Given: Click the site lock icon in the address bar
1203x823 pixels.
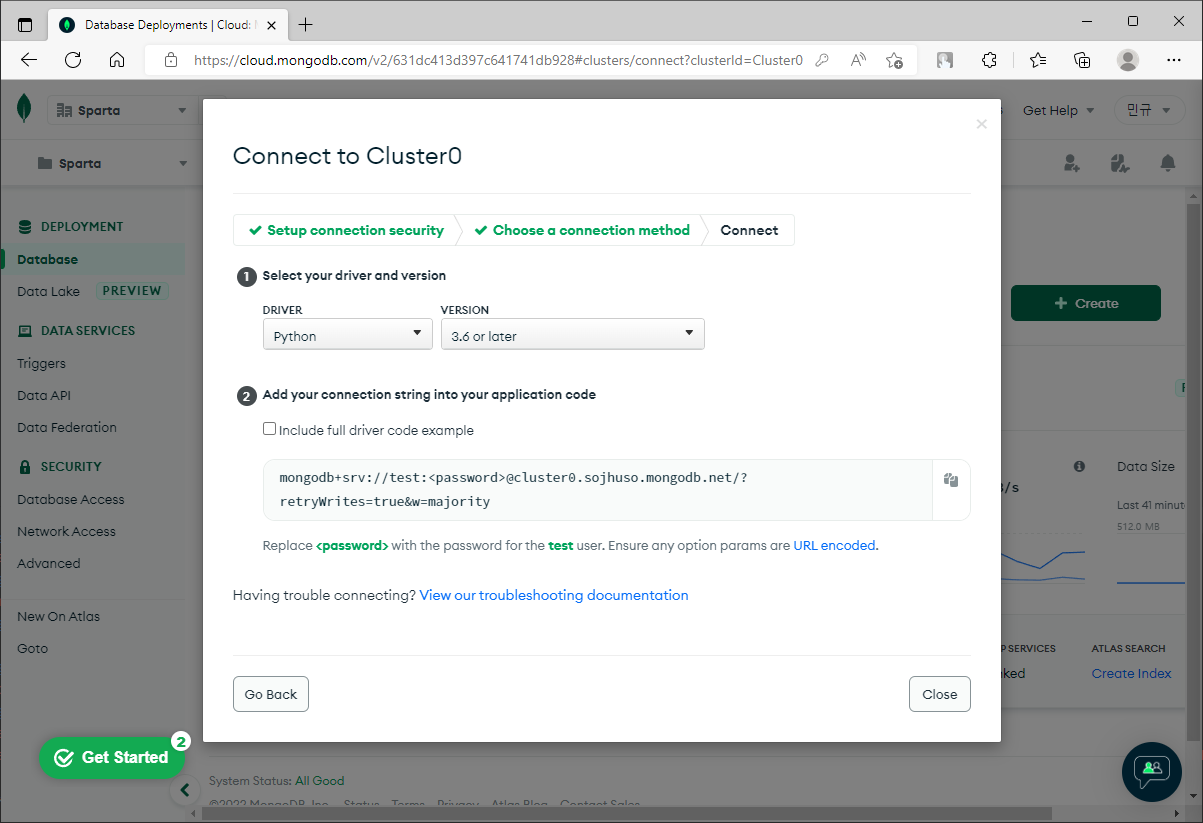Looking at the screenshot, I should point(171,60).
